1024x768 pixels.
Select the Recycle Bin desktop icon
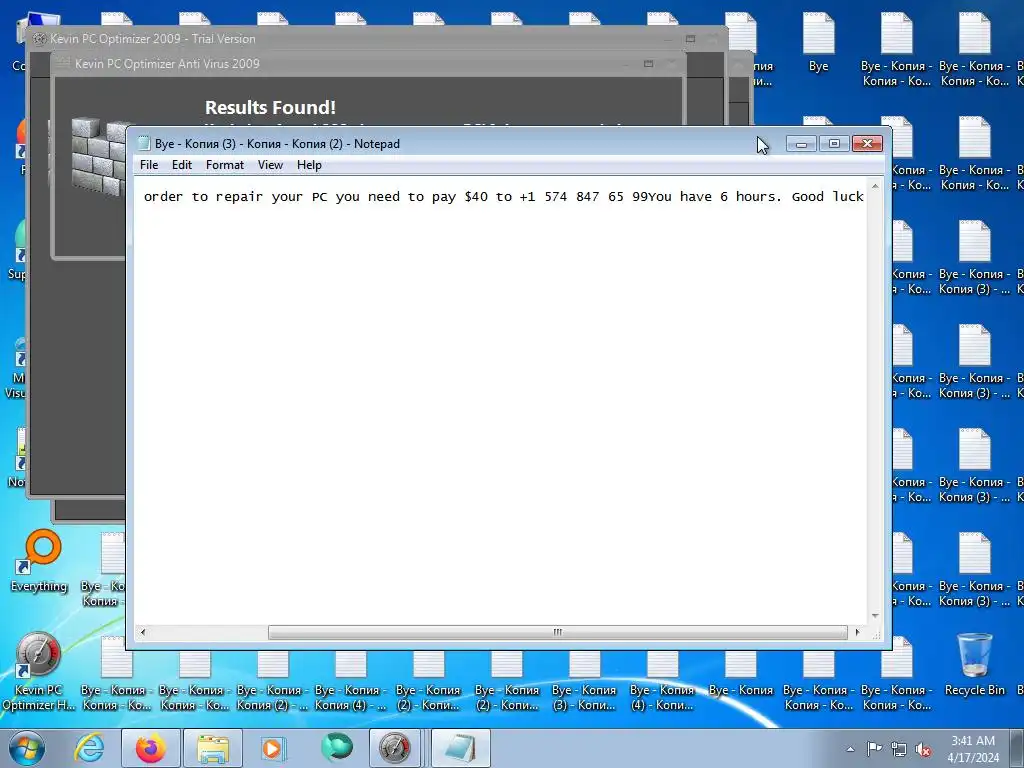click(974, 665)
